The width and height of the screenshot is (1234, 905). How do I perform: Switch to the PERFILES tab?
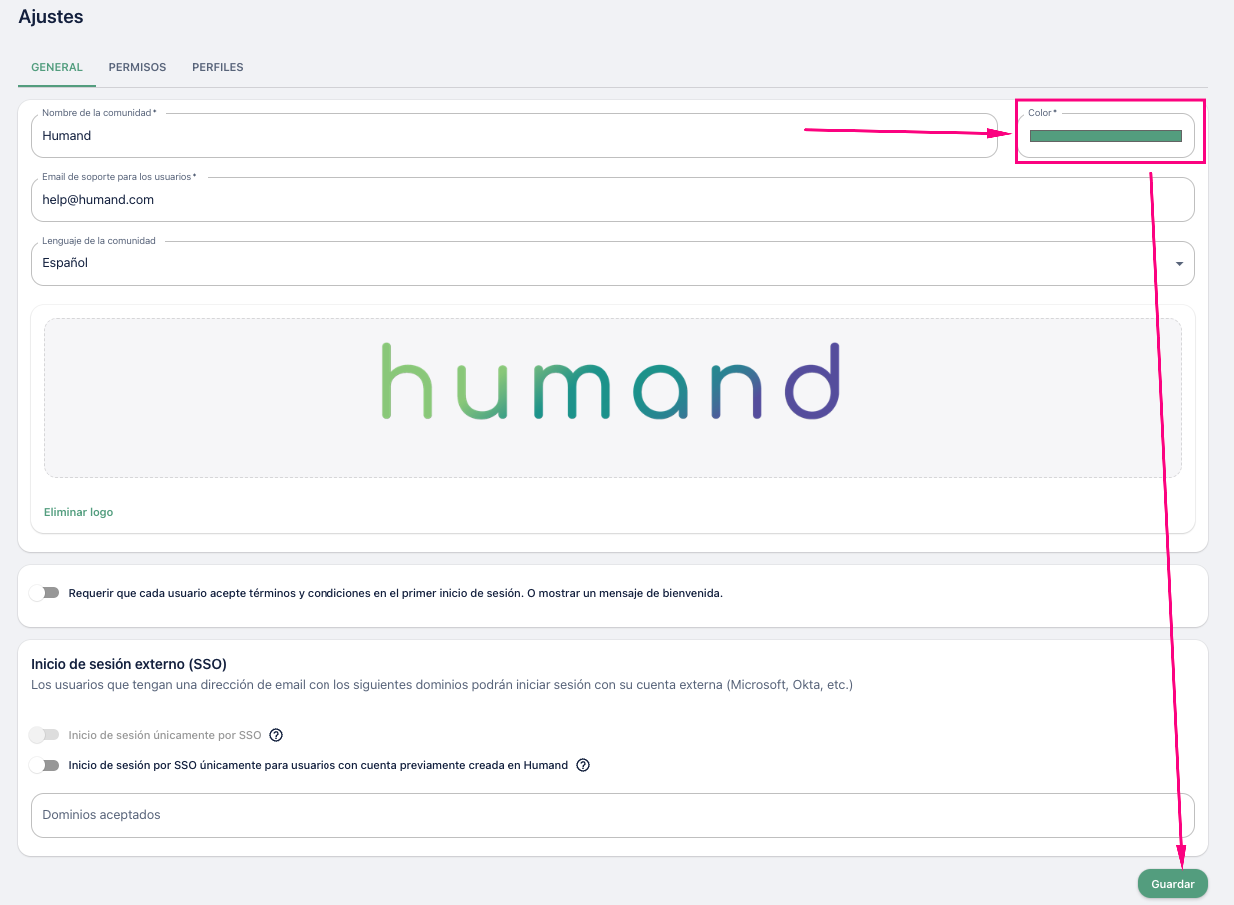218,67
